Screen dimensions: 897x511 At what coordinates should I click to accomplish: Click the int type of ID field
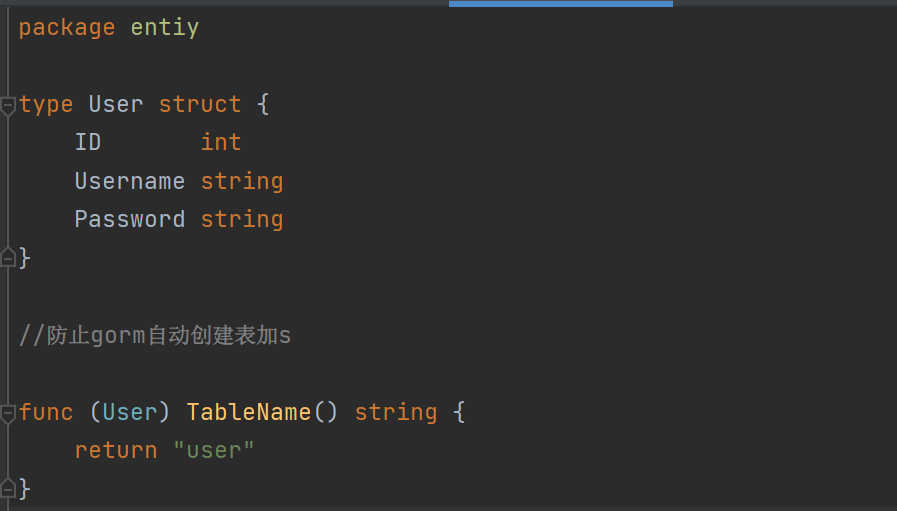(221, 142)
